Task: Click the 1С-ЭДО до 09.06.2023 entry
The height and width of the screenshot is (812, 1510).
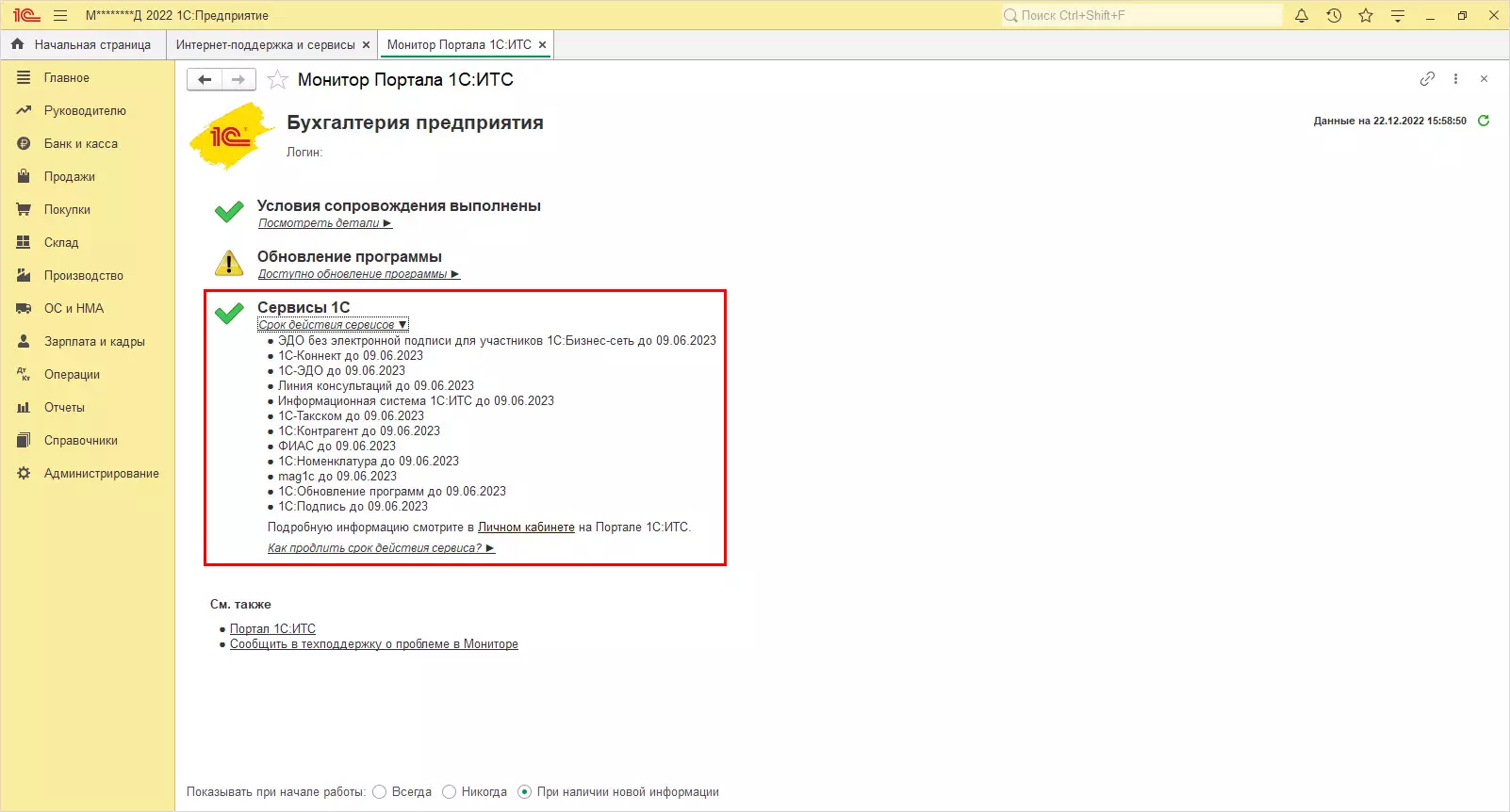Action: tap(341, 371)
